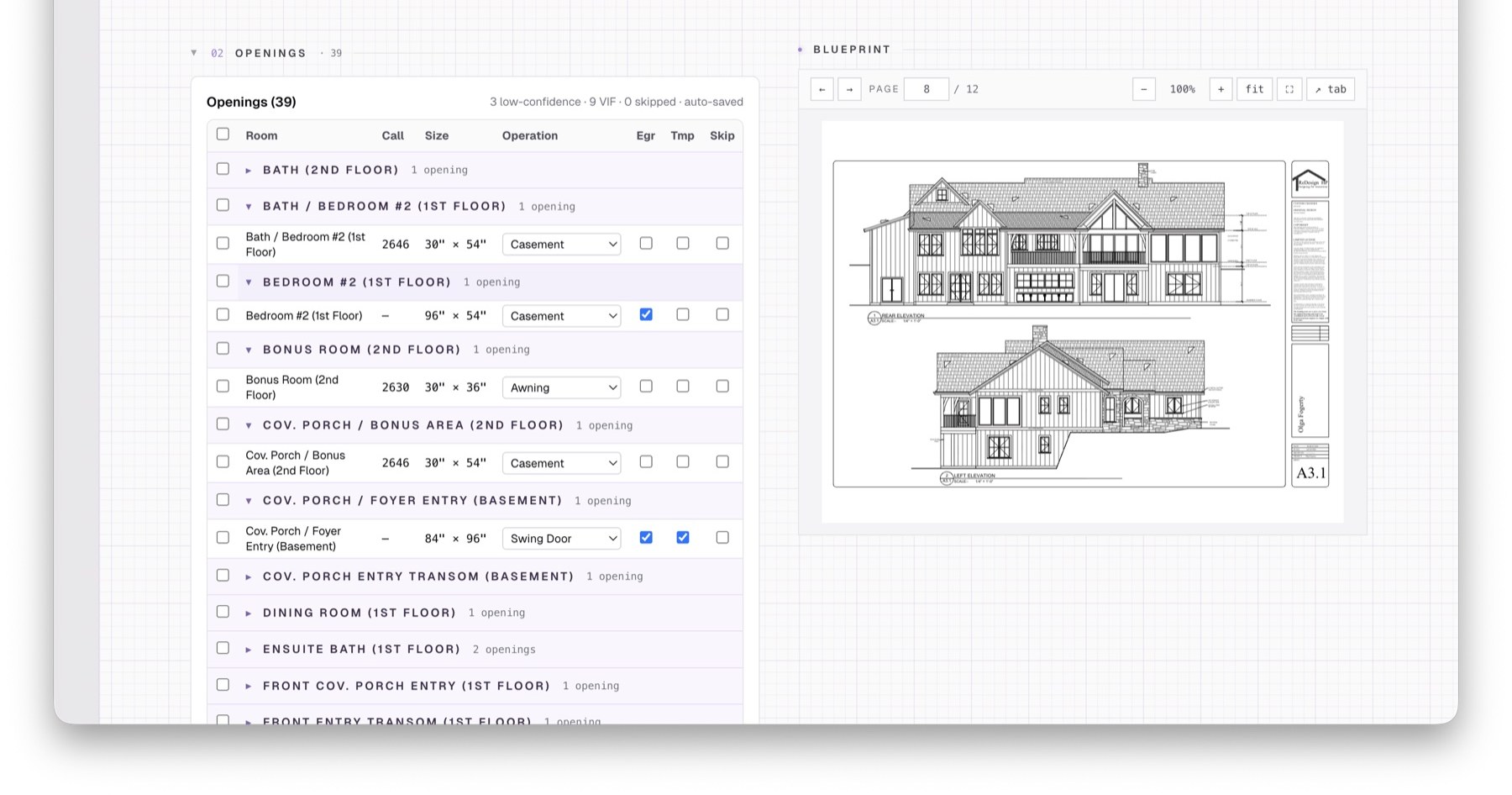Viewport: 1512px width, 795px height.
Task: Select the Front Cov. Porch Entry group checkbox
Action: (223, 685)
